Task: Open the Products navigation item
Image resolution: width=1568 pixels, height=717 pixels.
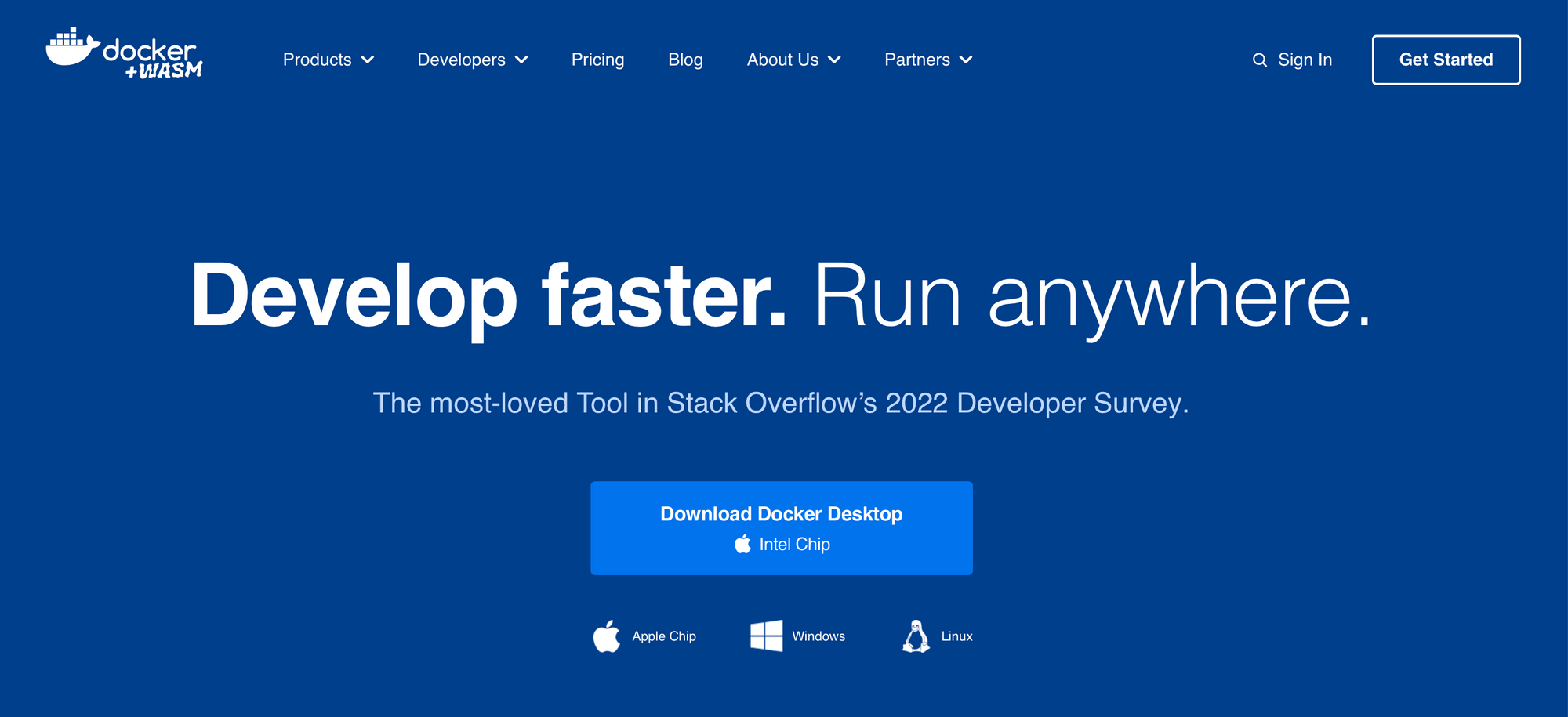Action: point(317,60)
